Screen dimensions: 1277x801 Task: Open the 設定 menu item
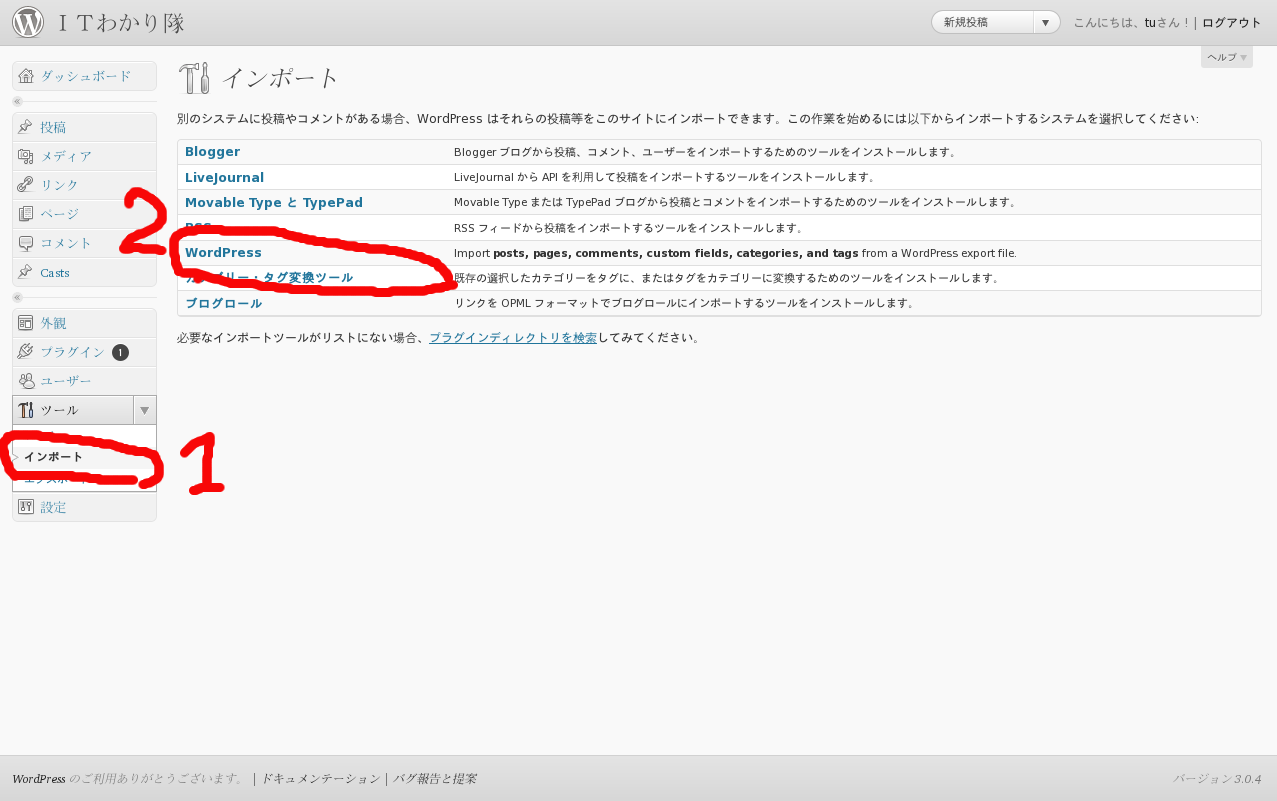tap(53, 507)
